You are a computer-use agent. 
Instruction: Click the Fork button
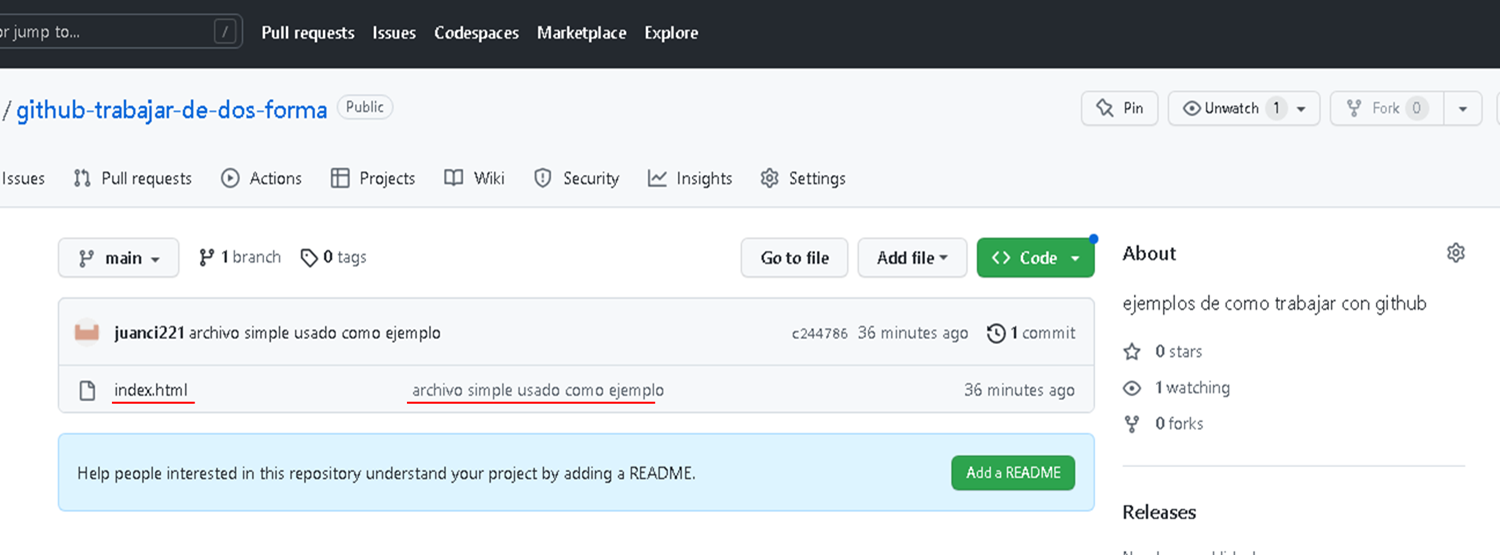tap(1386, 108)
